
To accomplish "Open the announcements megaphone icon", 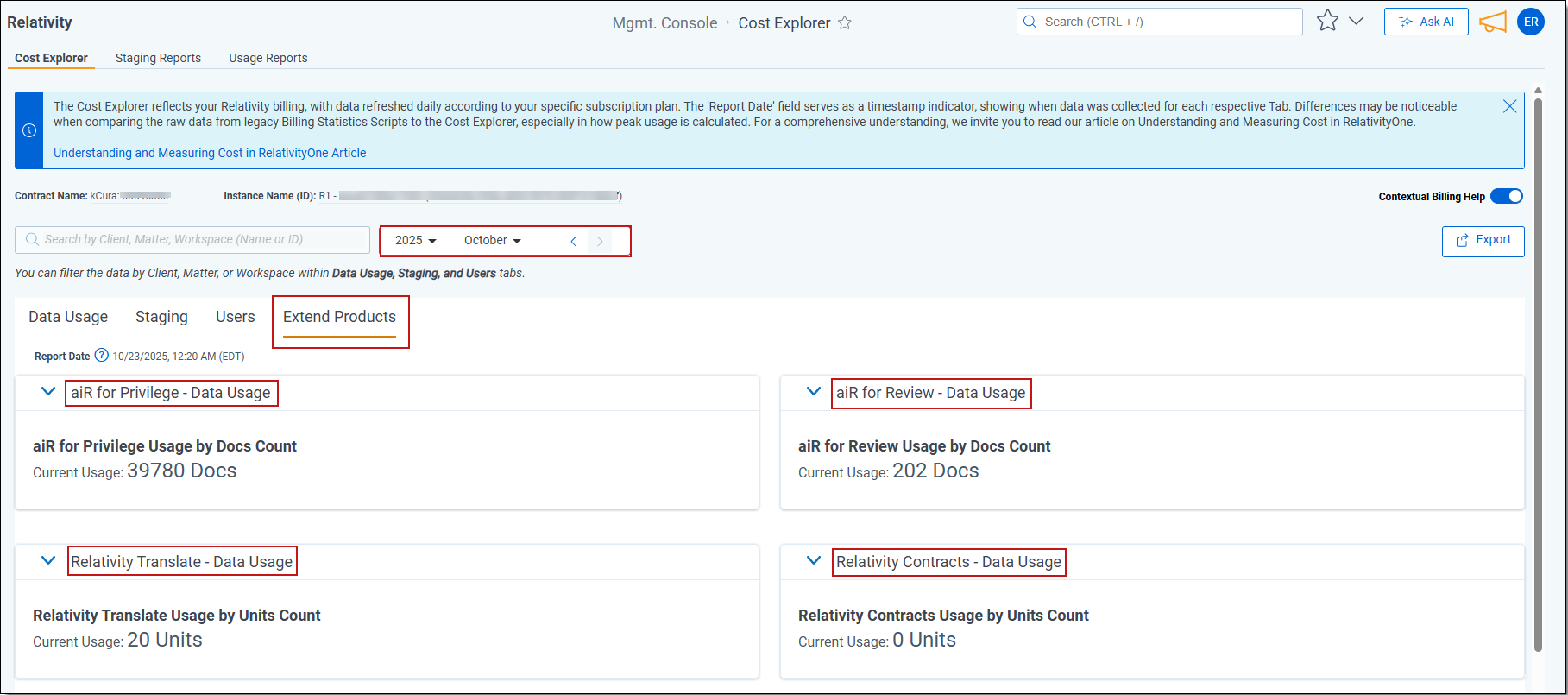I will (1493, 22).
